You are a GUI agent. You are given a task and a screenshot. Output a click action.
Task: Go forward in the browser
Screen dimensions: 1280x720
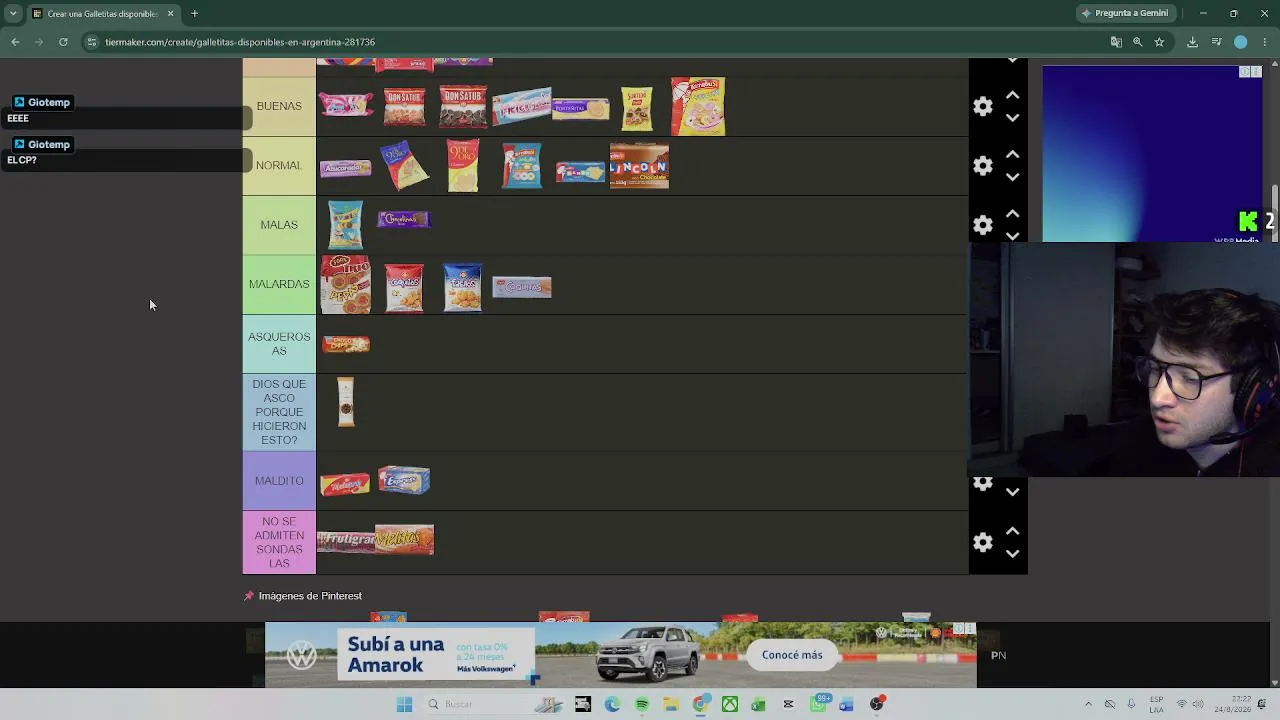[39, 42]
